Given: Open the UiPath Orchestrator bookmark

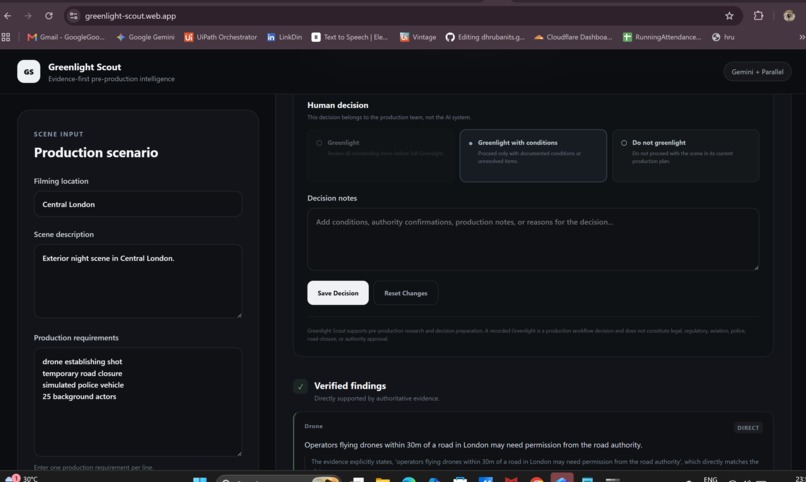Looking at the screenshot, I should pos(221,37).
